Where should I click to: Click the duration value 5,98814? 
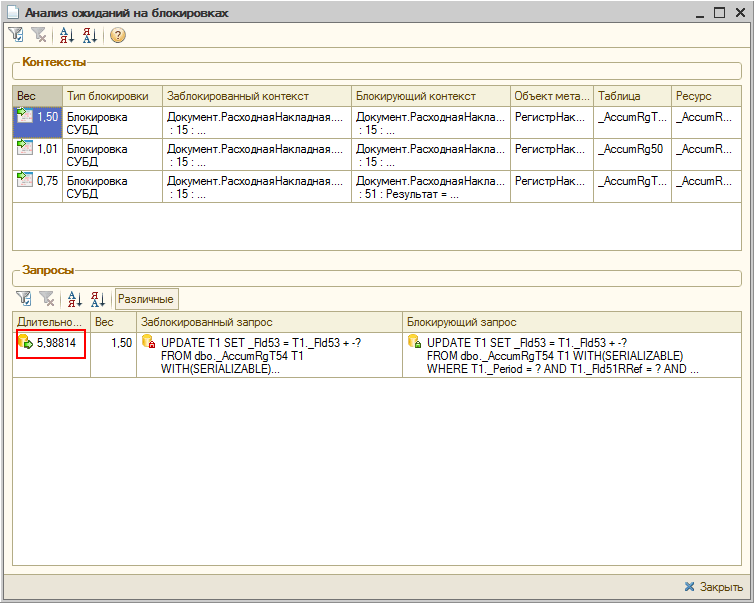(56, 343)
